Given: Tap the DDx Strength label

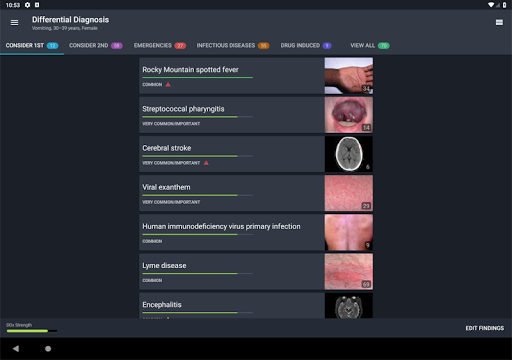Looking at the screenshot, I should 19,325.
